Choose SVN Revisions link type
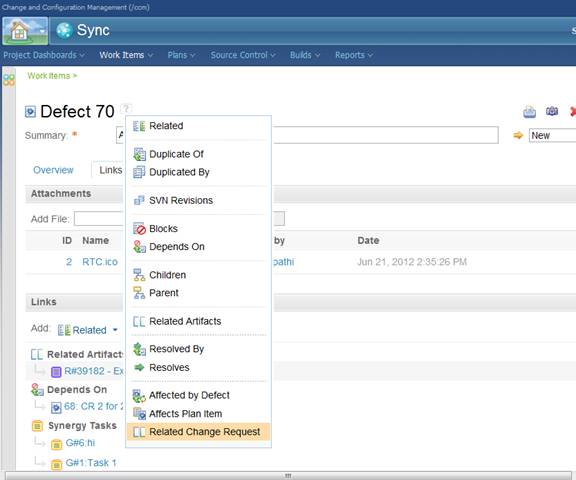Screen dimensions: 576x480 (x=198, y=200)
